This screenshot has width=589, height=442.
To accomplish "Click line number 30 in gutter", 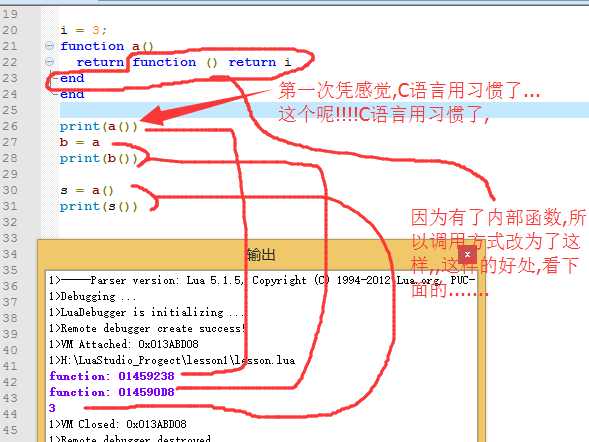I will 10,190.
